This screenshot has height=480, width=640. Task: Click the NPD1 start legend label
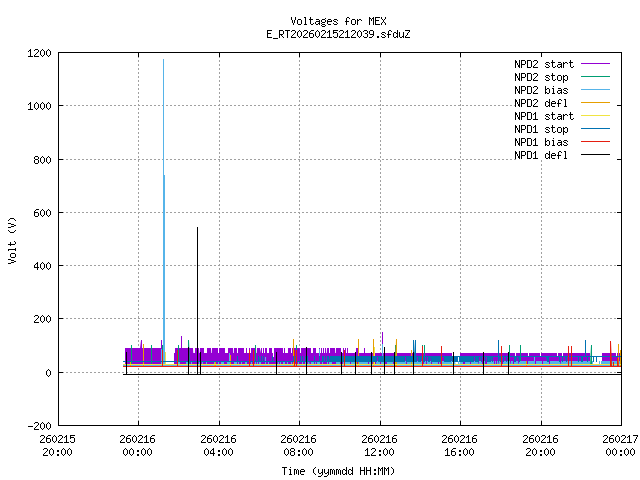544,116
